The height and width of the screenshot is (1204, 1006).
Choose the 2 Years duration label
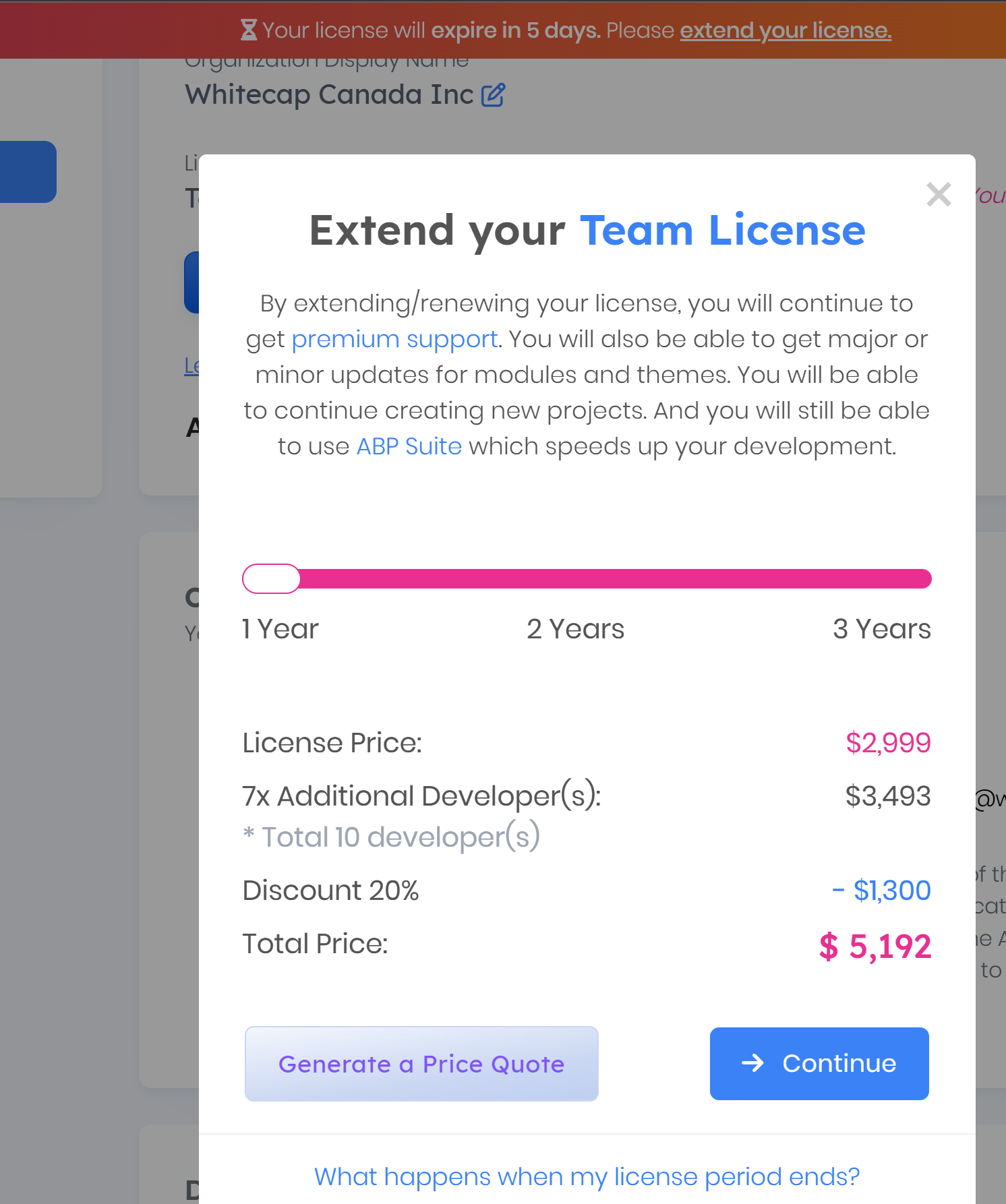[575, 629]
